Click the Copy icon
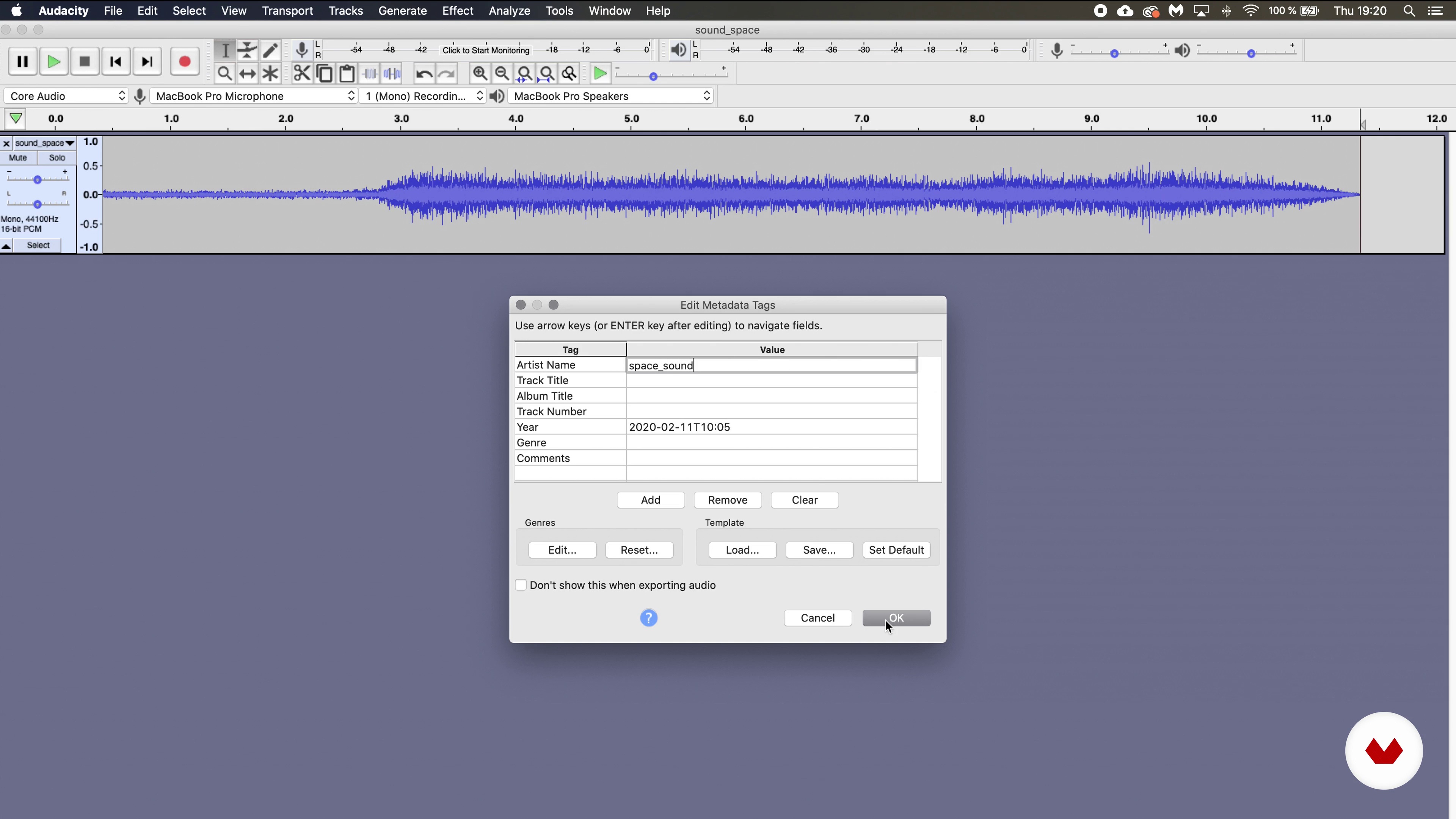The height and width of the screenshot is (819, 1456). pyautogui.click(x=325, y=74)
